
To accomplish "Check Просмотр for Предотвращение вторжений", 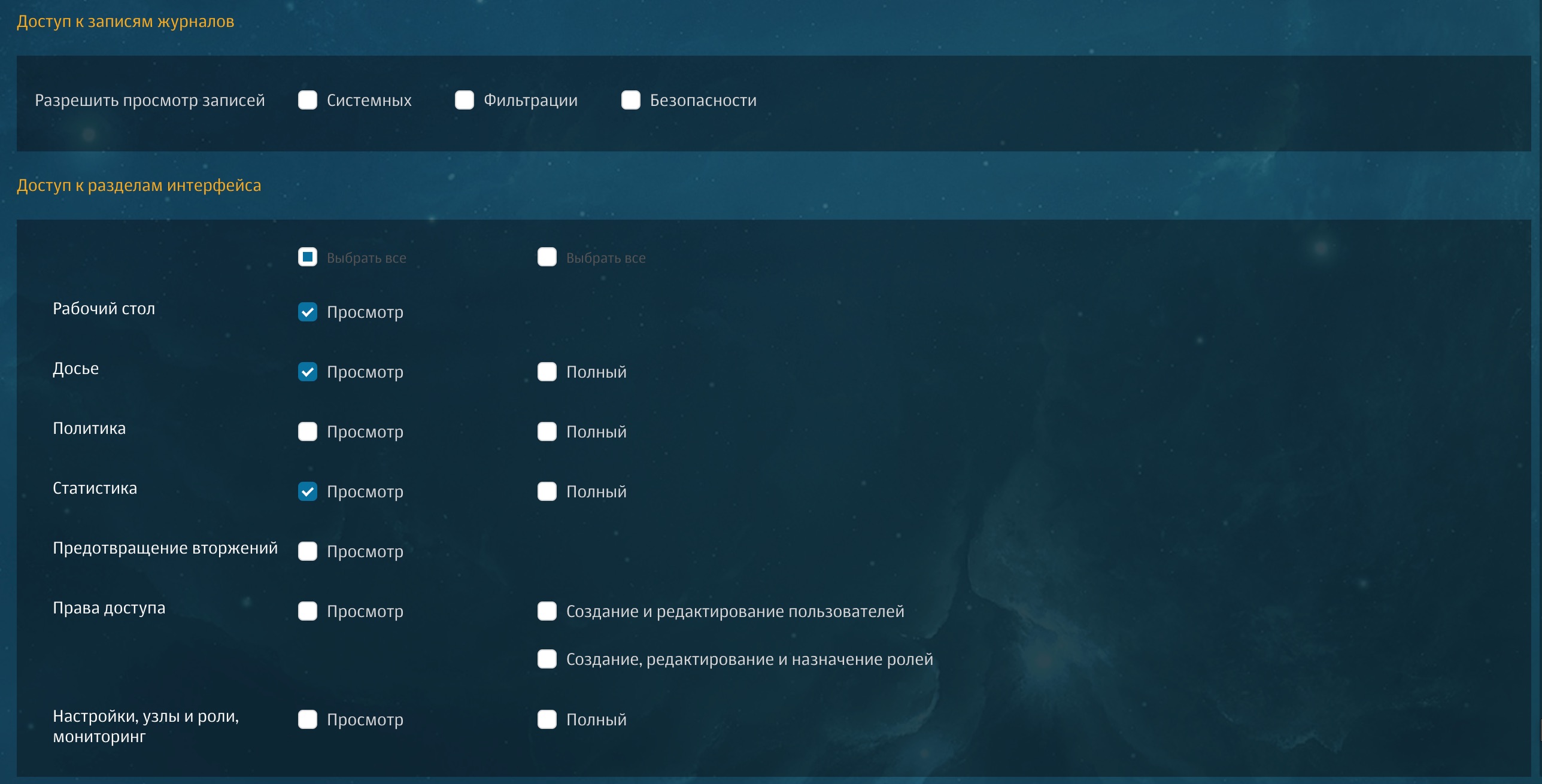I will coord(308,551).
